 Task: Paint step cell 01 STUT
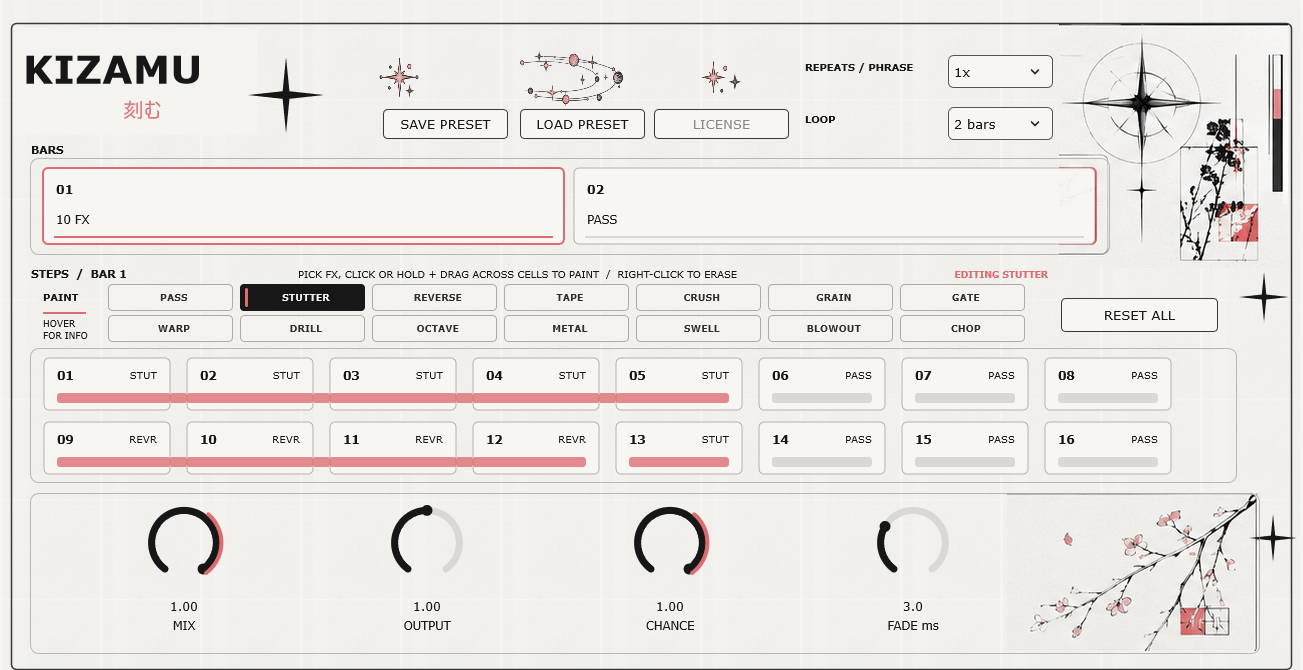(107, 384)
